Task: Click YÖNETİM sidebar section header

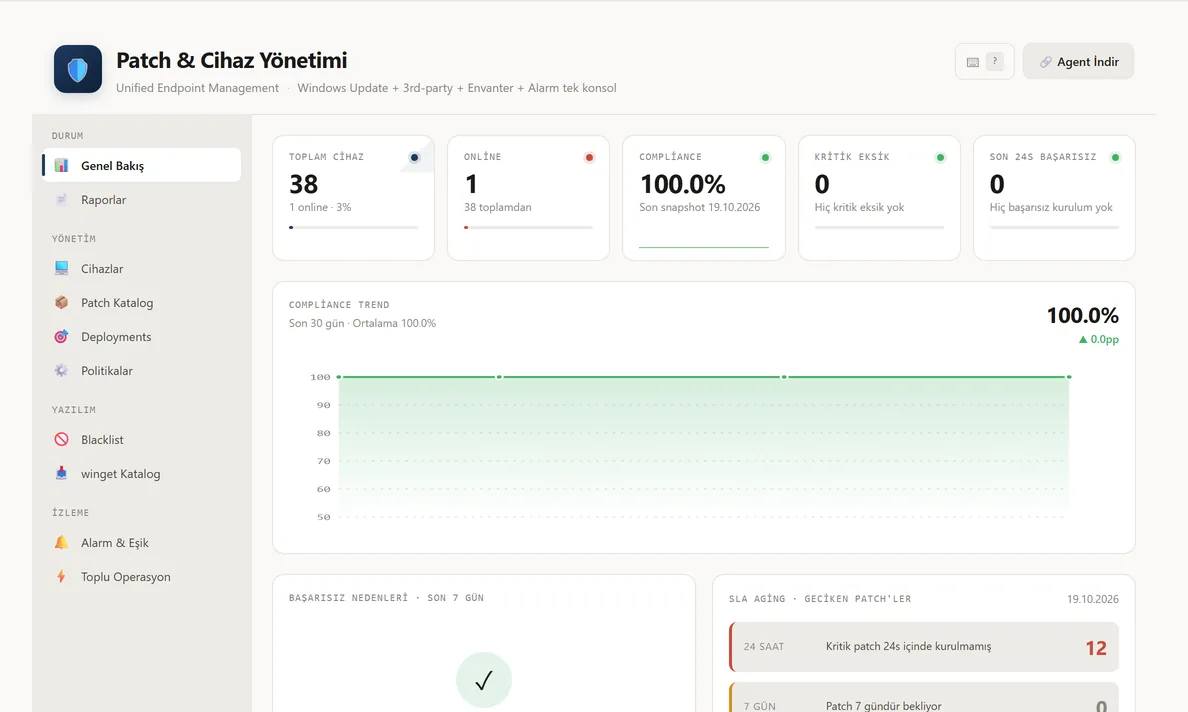Action: tap(73, 239)
